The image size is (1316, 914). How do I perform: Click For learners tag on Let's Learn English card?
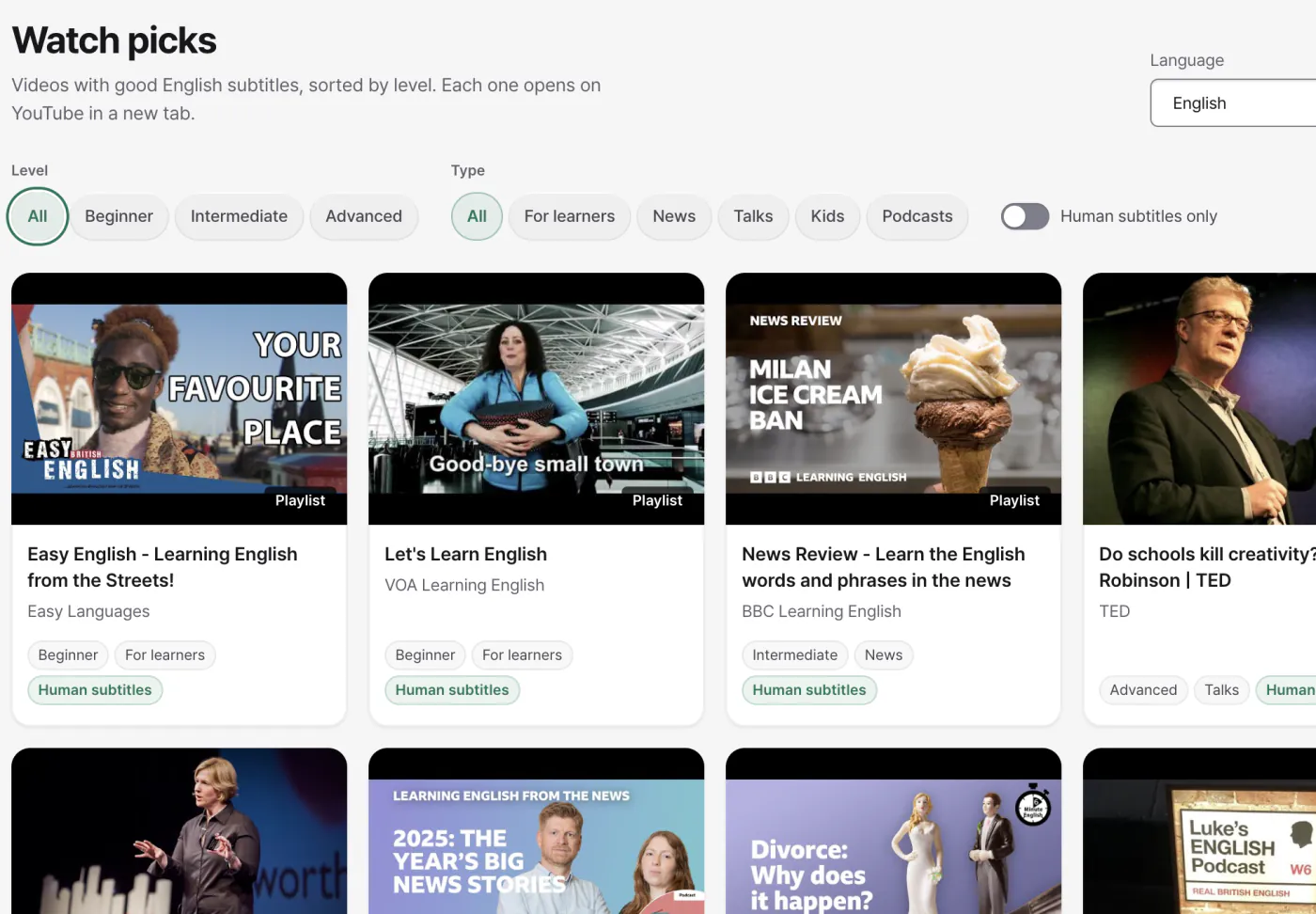(522, 655)
